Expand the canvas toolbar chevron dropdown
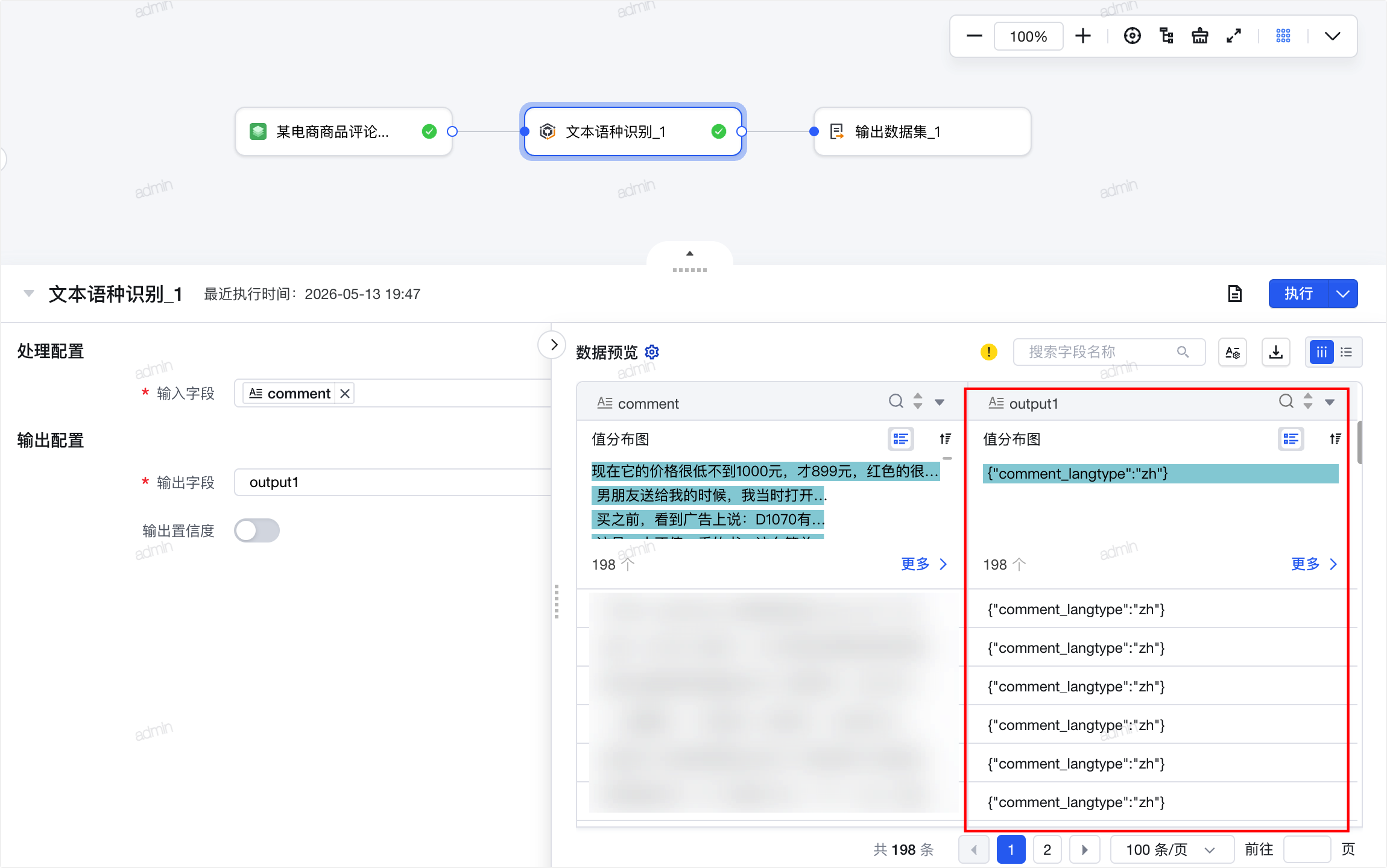The width and height of the screenshot is (1387, 868). click(x=1333, y=36)
